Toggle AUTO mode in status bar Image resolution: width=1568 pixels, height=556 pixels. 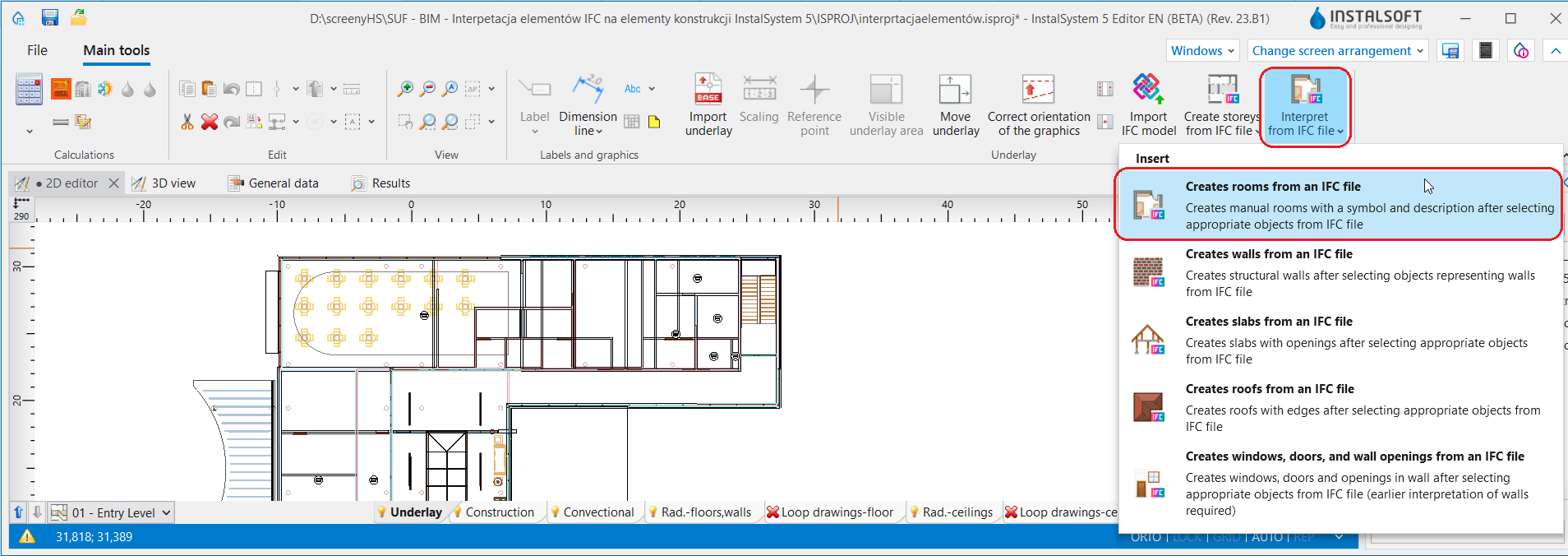[1268, 537]
